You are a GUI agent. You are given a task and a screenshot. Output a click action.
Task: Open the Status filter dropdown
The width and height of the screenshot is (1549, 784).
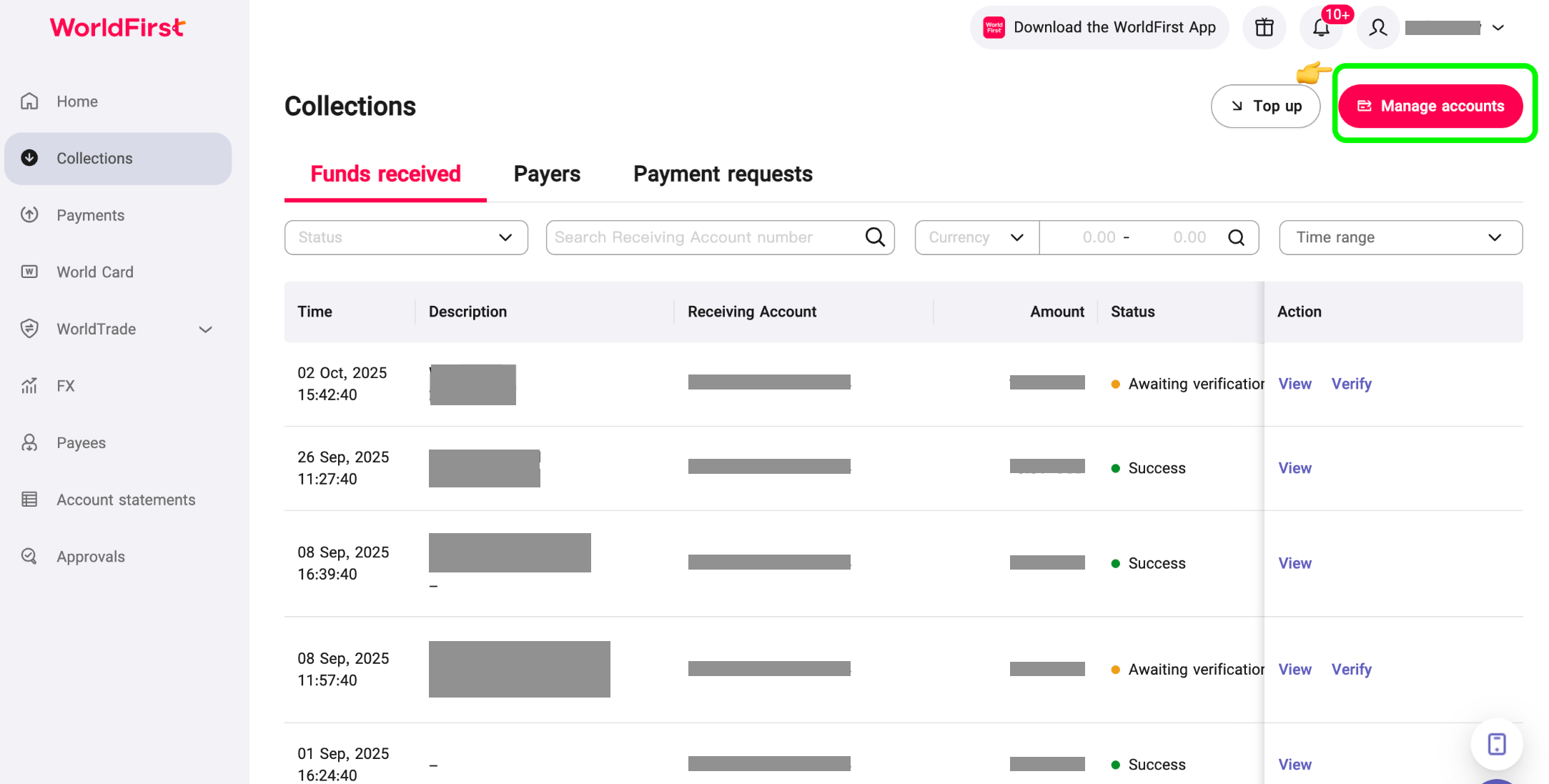point(405,237)
